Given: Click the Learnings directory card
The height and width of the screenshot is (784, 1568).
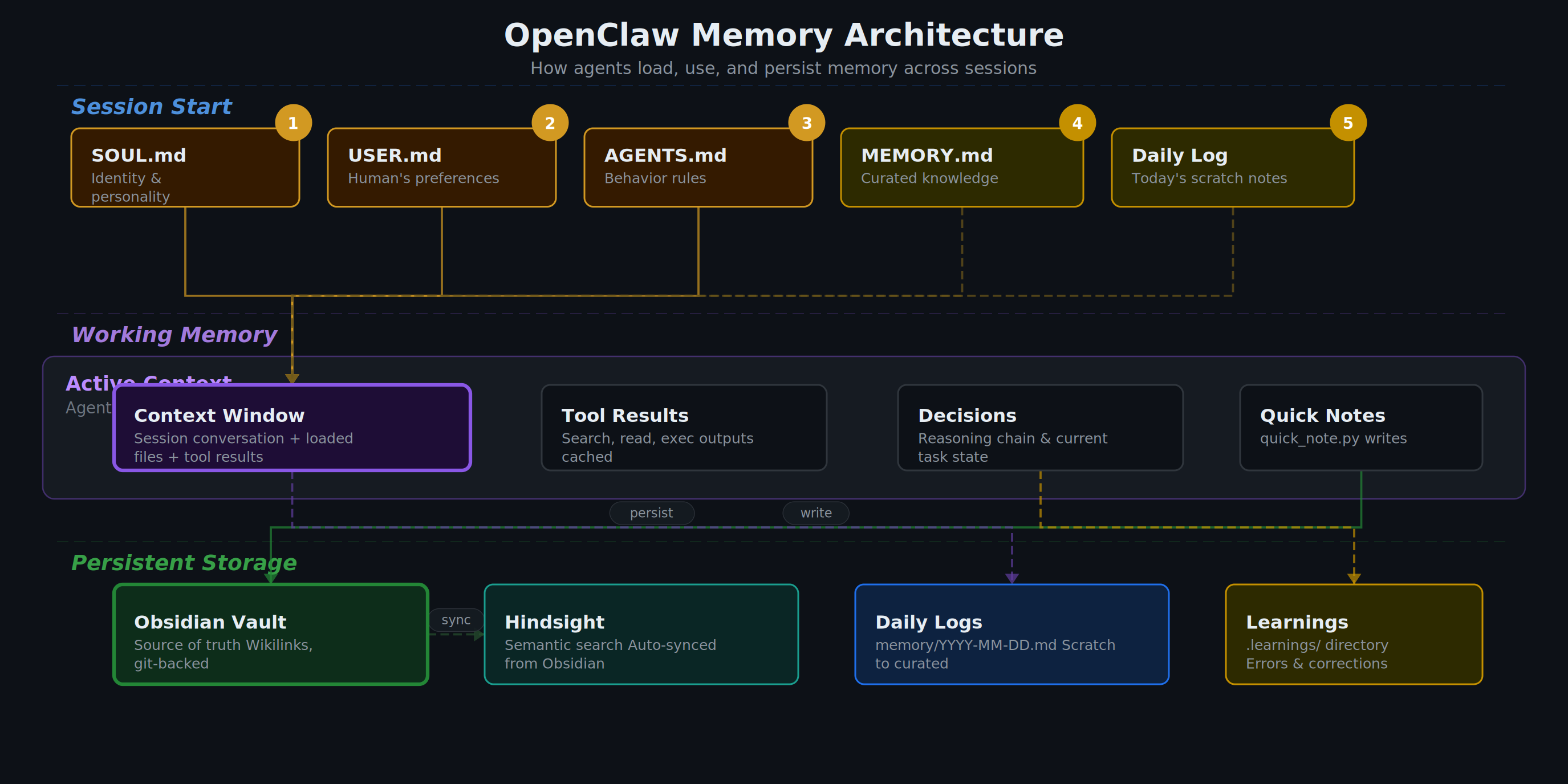Looking at the screenshot, I should click(1353, 634).
